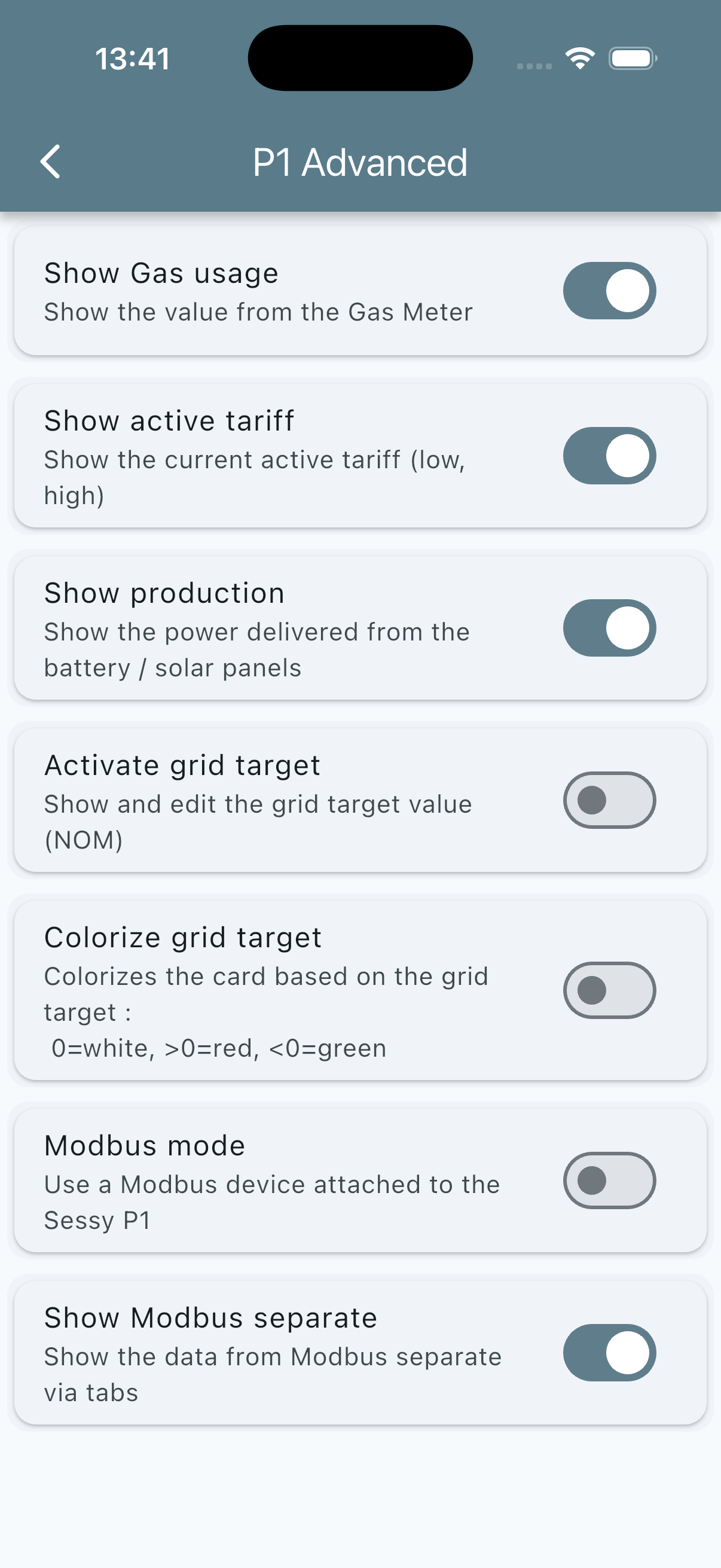The width and height of the screenshot is (721, 1568).
Task: Disable the Show Modbus separate switch
Action: (x=609, y=1353)
